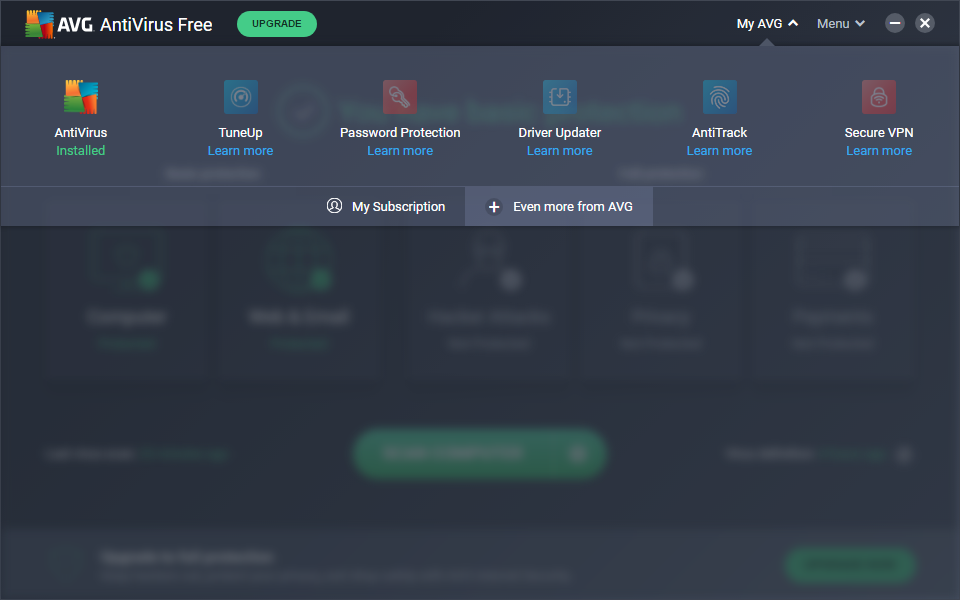Click the My Subscription user icon
The width and height of the screenshot is (960, 600).
coord(334,206)
